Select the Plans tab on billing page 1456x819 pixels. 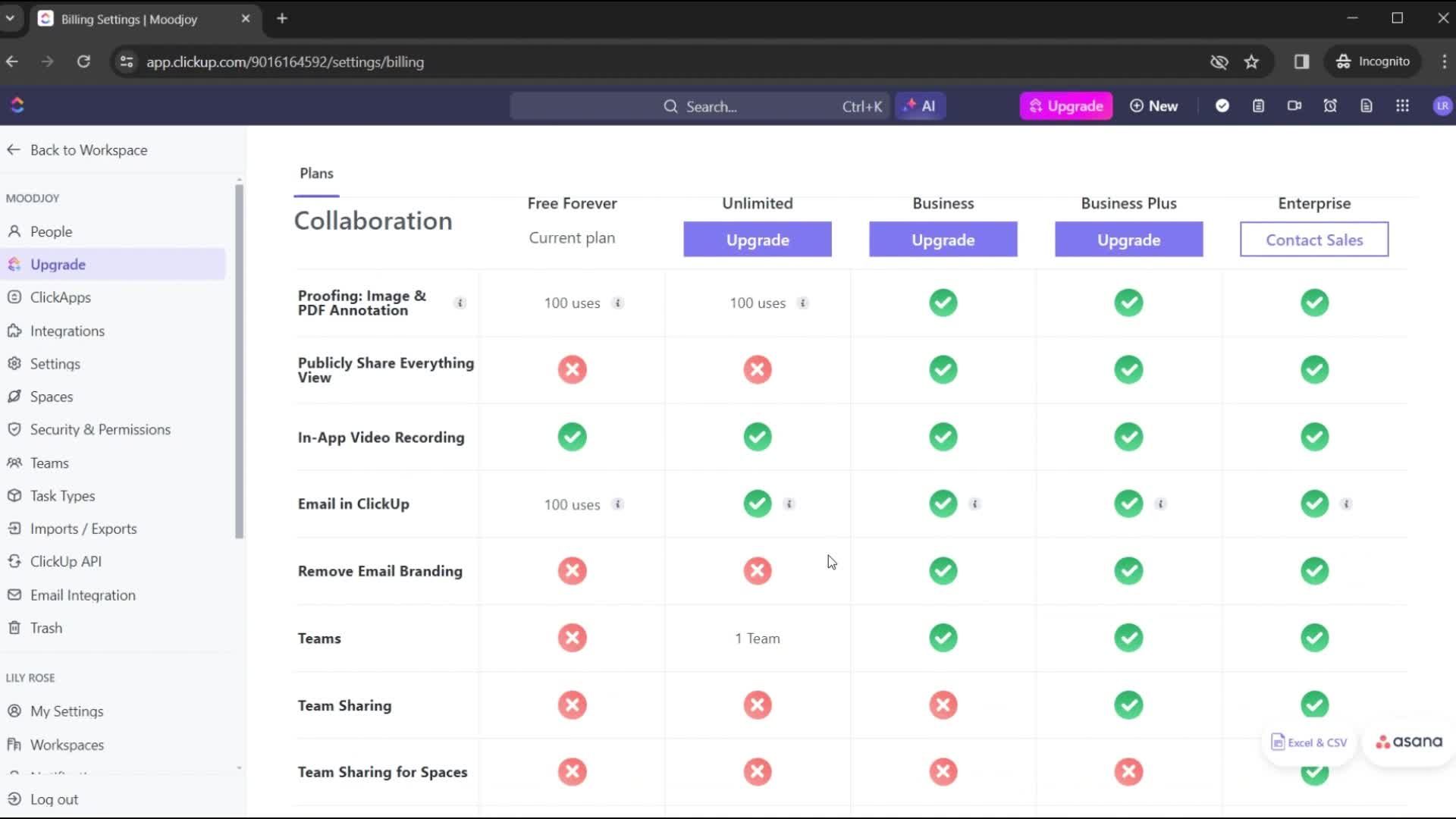pyautogui.click(x=316, y=172)
